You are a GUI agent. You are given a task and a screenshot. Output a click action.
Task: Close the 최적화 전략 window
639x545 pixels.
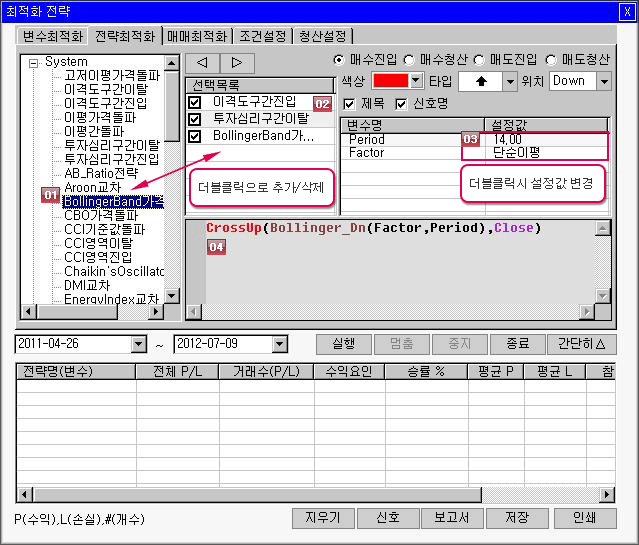[626, 11]
